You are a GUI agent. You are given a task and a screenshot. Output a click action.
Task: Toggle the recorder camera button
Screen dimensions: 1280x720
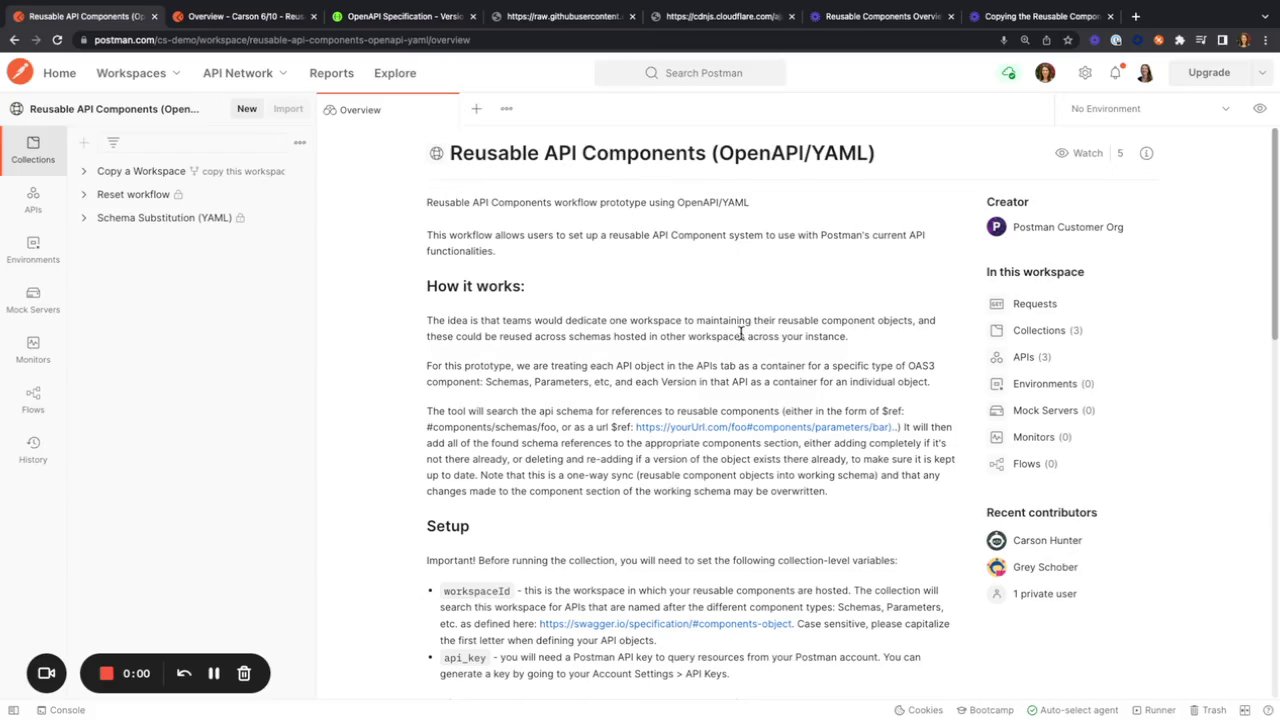(46, 673)
